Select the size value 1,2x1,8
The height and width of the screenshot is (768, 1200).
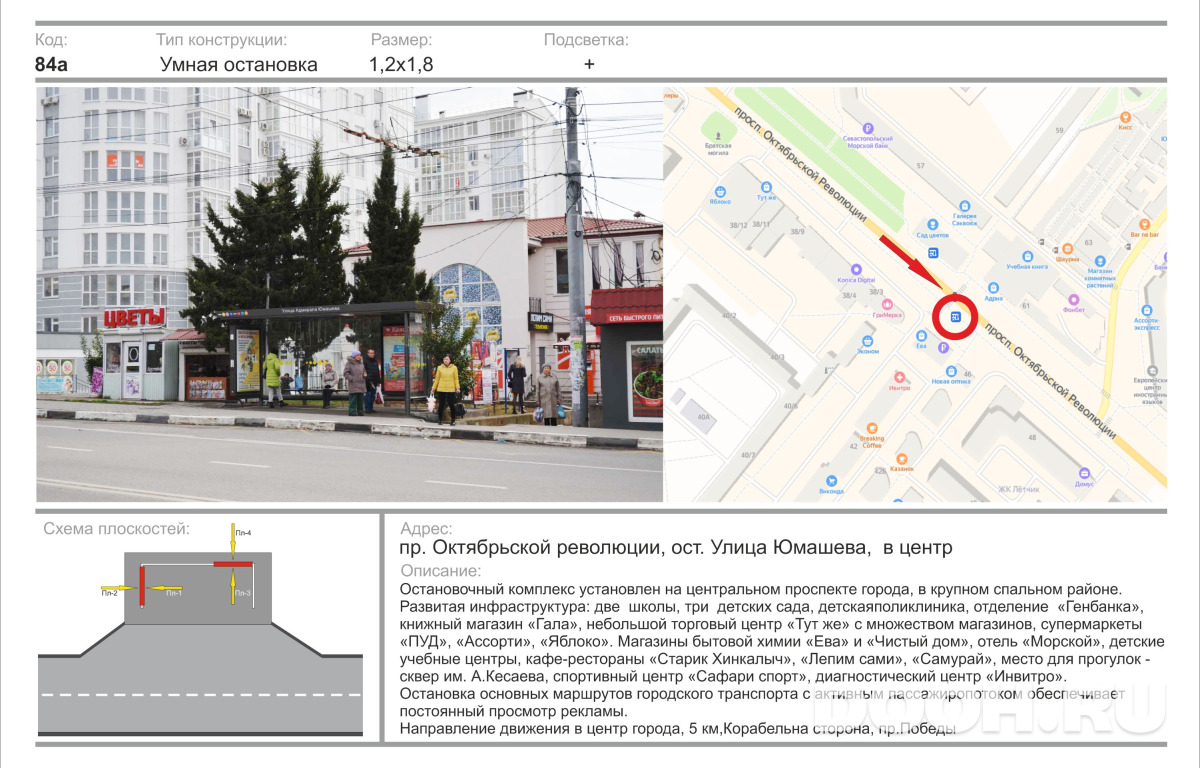pos(401,65)
